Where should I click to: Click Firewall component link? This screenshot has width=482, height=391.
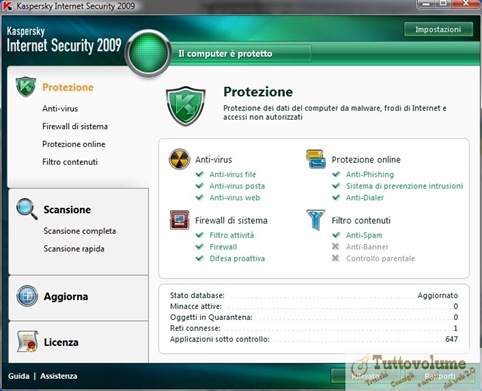coord(223,247)
